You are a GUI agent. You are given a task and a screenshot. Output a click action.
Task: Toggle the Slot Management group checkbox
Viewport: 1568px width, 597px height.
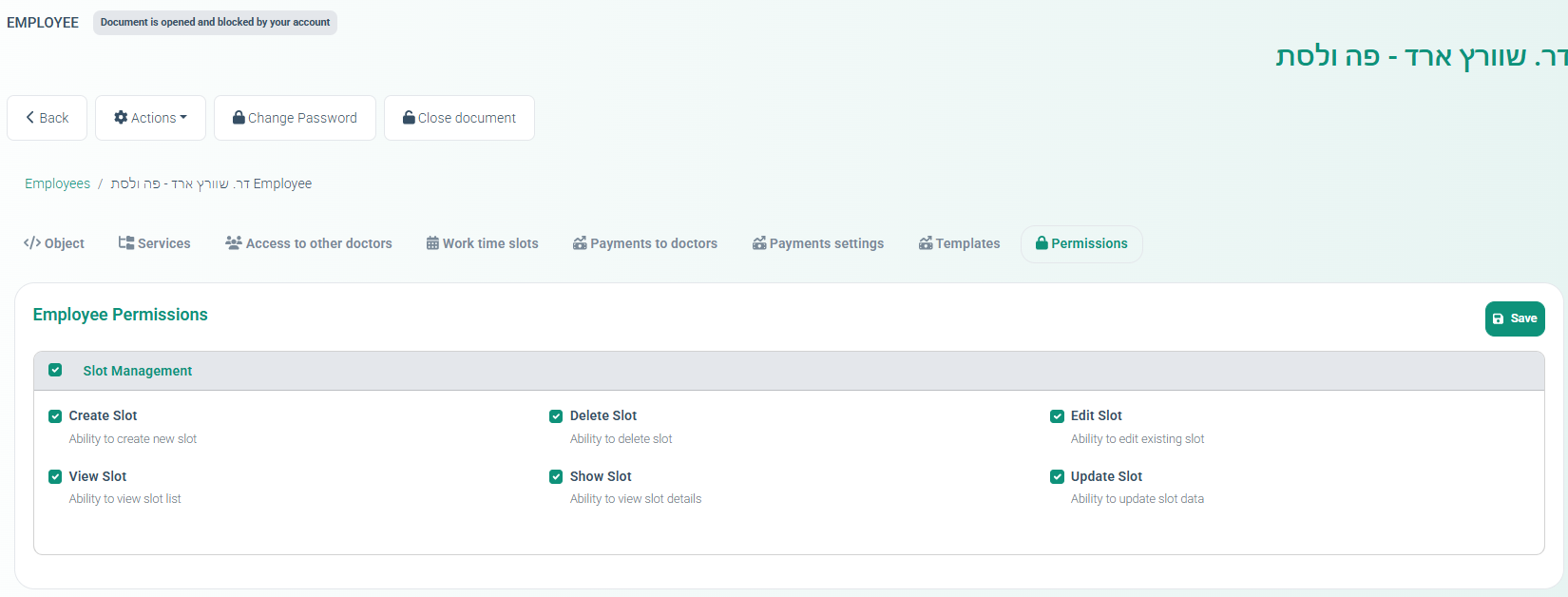point(55,371)
